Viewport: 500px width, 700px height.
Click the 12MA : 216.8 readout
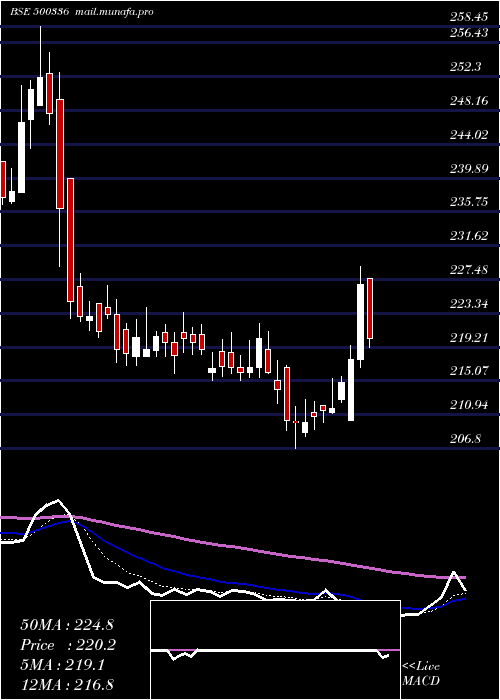coord(66,684)
